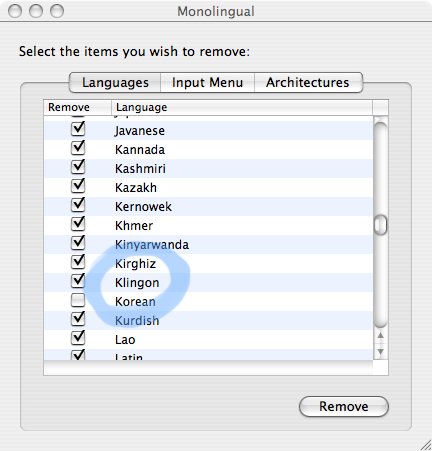The width and height of the screenshot is (432, 451).
Task: Select the Khmer language name
Action: click(x=134, y=226)
